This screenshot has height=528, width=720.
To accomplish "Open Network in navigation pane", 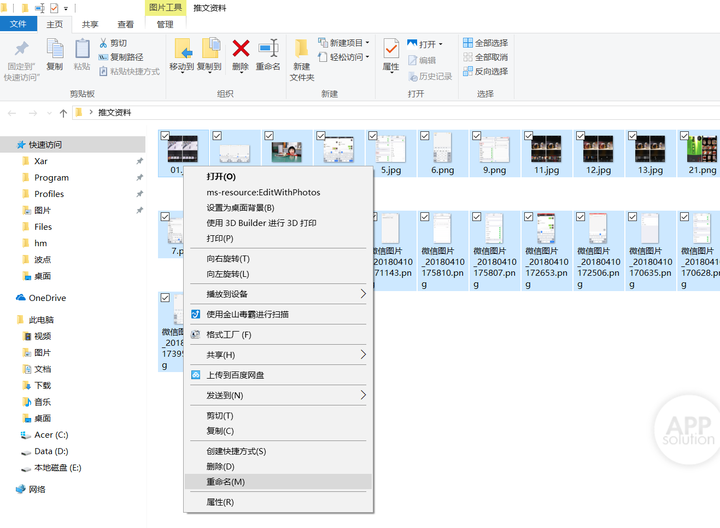I will point(31,489).
